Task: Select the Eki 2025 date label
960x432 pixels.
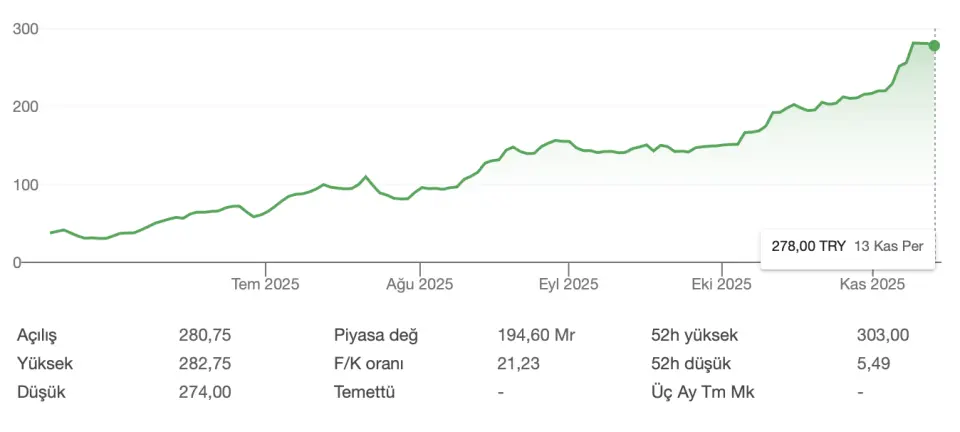Action: click(x=721, y=284)
